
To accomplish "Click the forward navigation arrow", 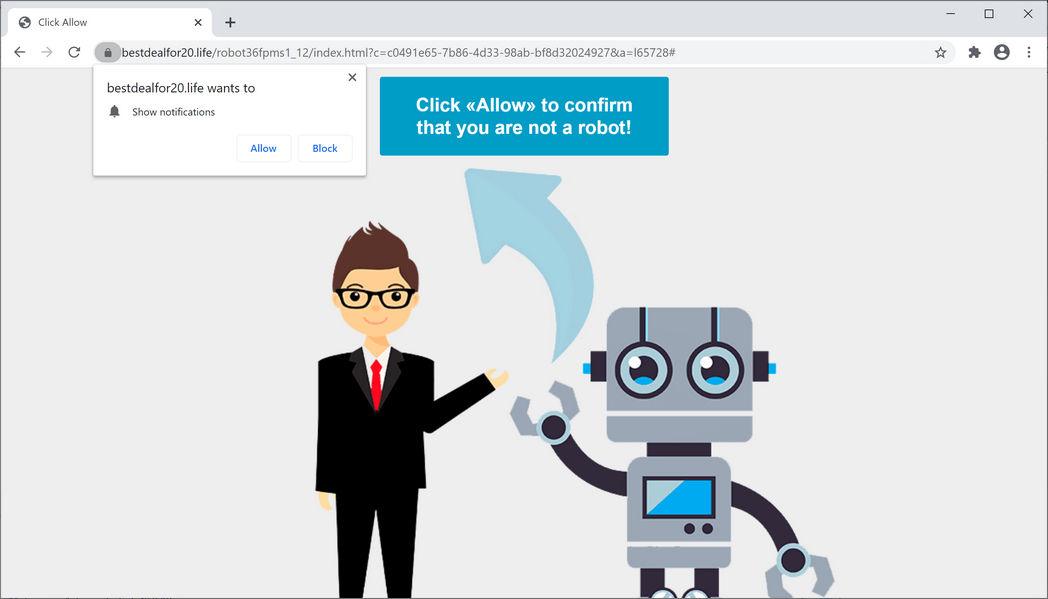I will click(46, 51).
